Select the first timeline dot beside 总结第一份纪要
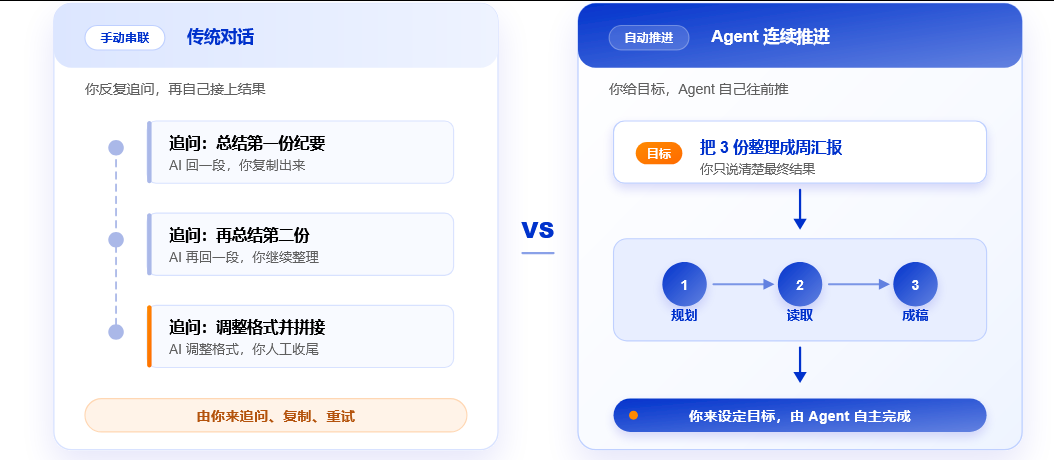 coord(116,147)
